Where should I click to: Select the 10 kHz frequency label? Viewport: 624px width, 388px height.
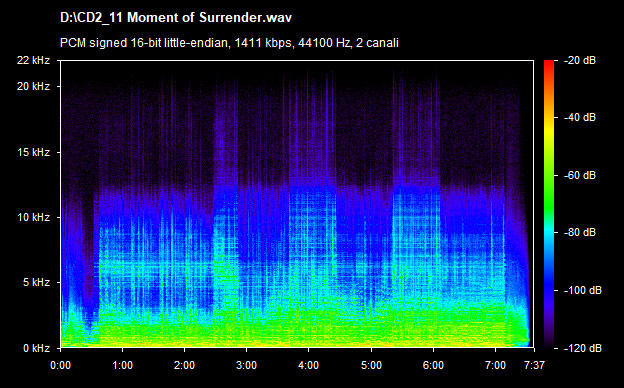point(33,217)
